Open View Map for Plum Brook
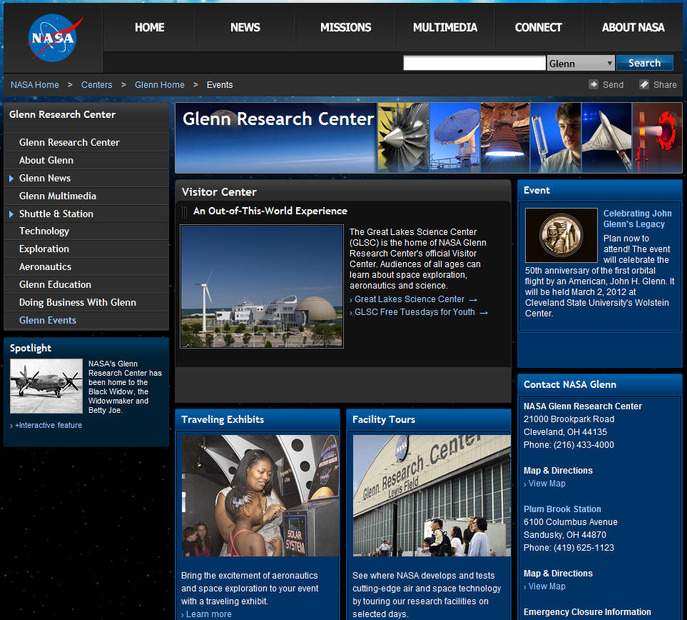This screenshot has width=687, height=620. (x=547, y=586)
